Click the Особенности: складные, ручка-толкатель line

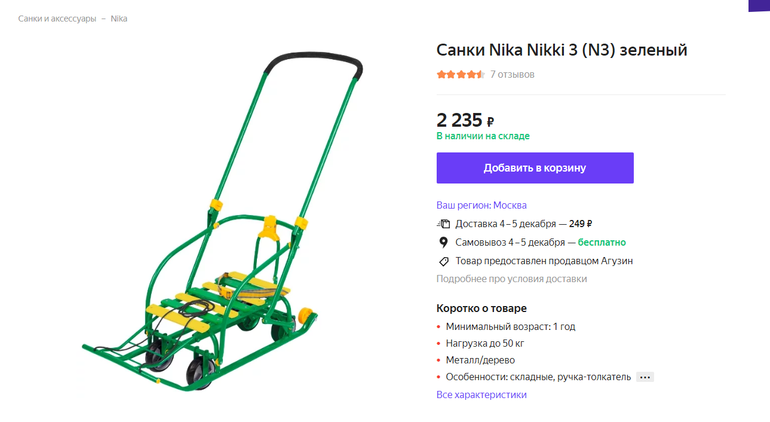tap(538, 377)
